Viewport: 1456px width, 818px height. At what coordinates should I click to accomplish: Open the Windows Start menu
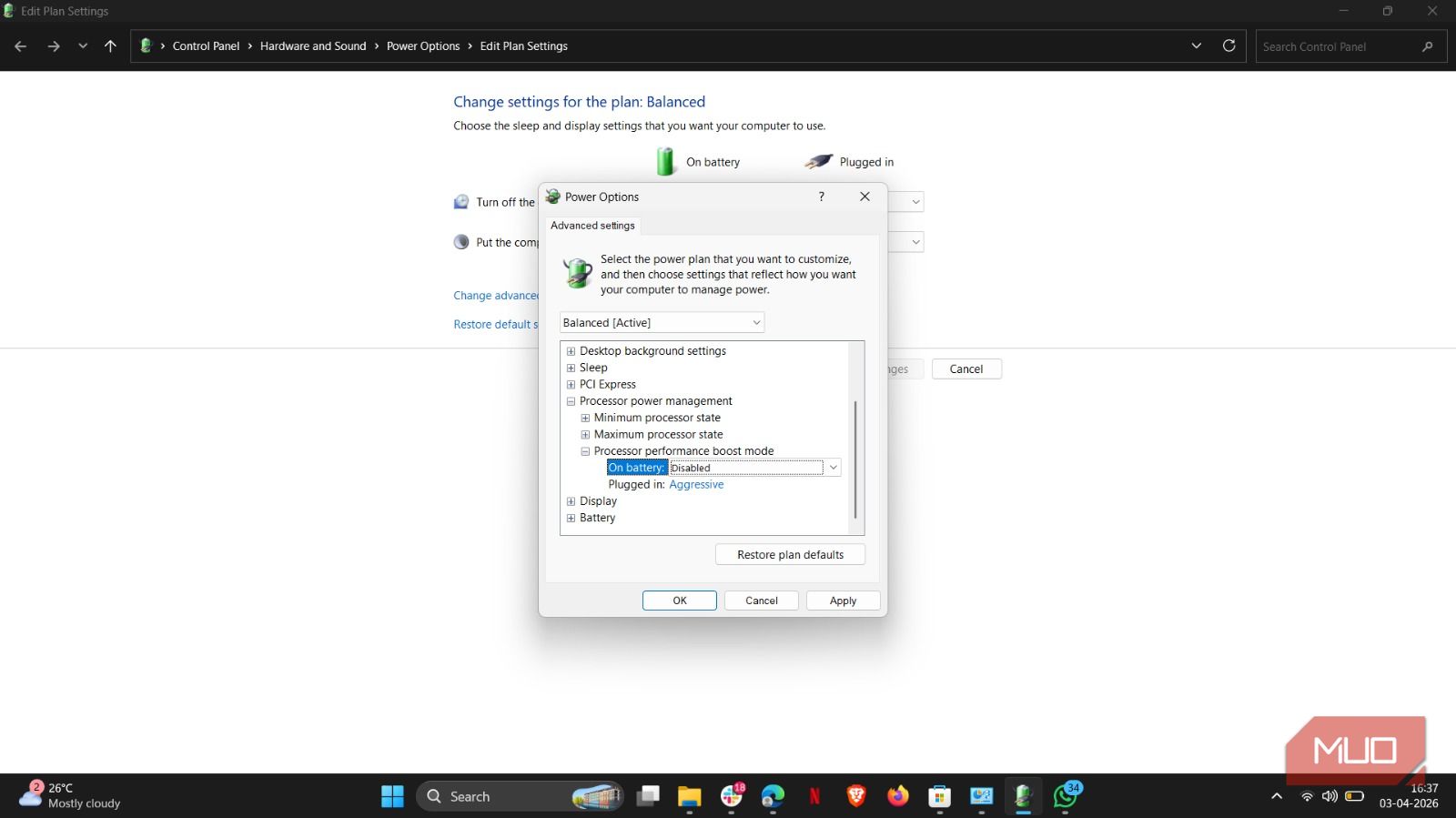click(x=392, y=796)
